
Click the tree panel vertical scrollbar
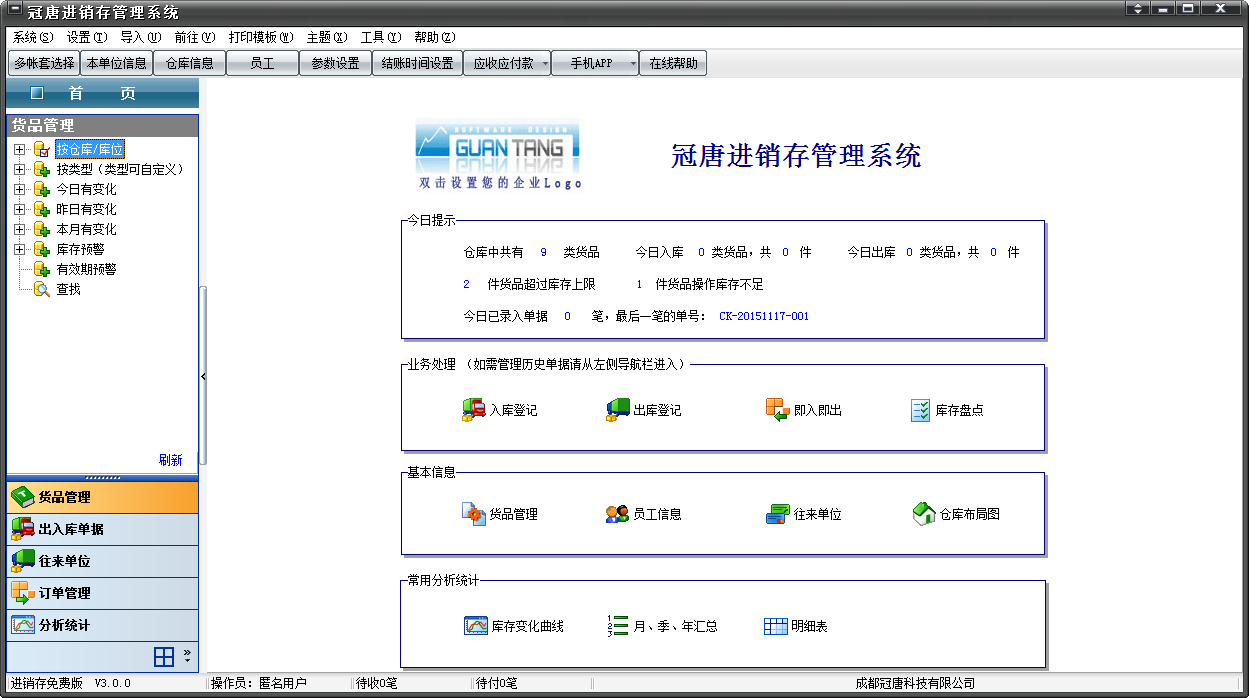pos(203,375)
